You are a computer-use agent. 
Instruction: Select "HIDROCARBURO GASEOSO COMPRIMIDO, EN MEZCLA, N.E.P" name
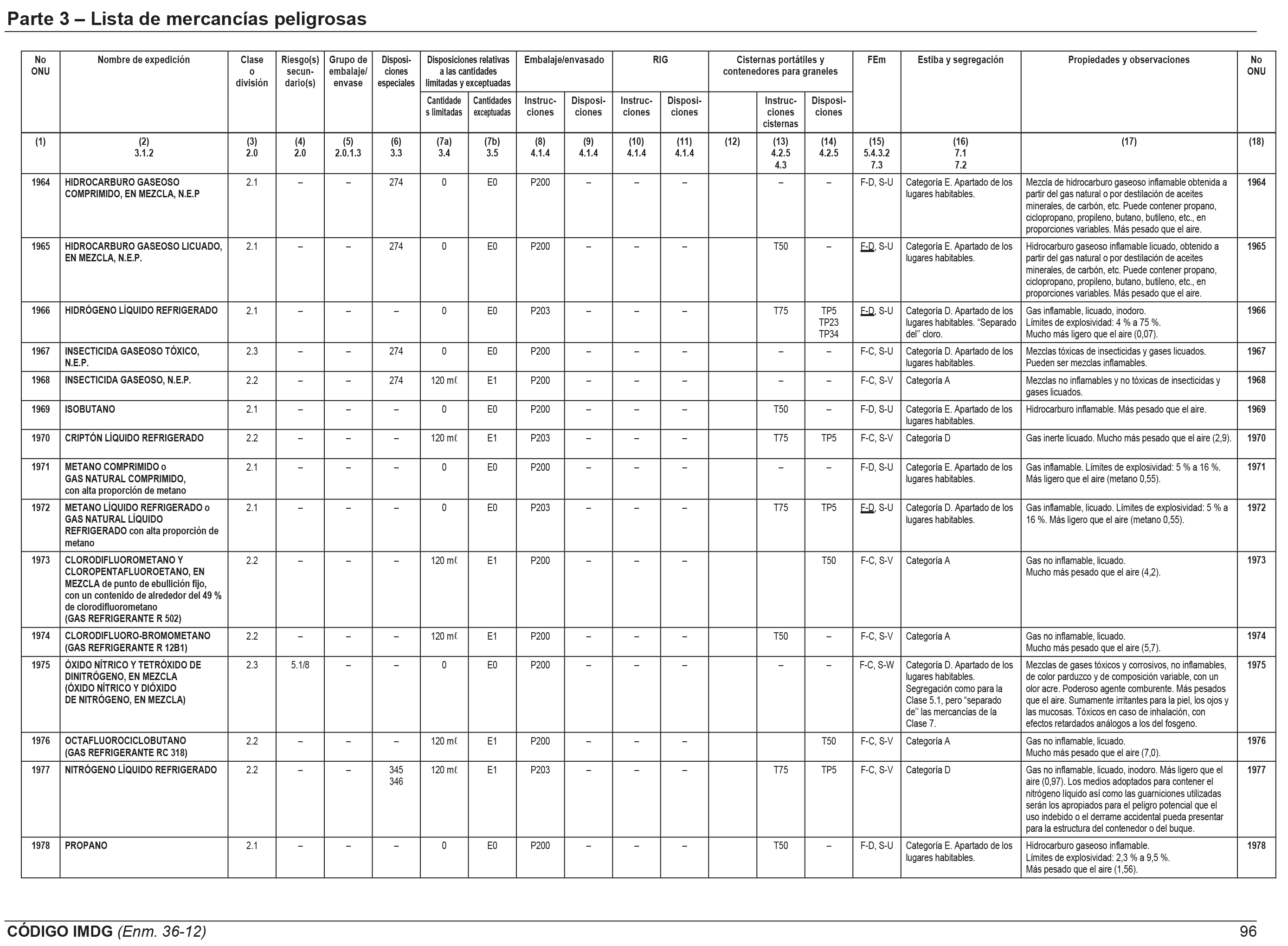click(132, 188)
